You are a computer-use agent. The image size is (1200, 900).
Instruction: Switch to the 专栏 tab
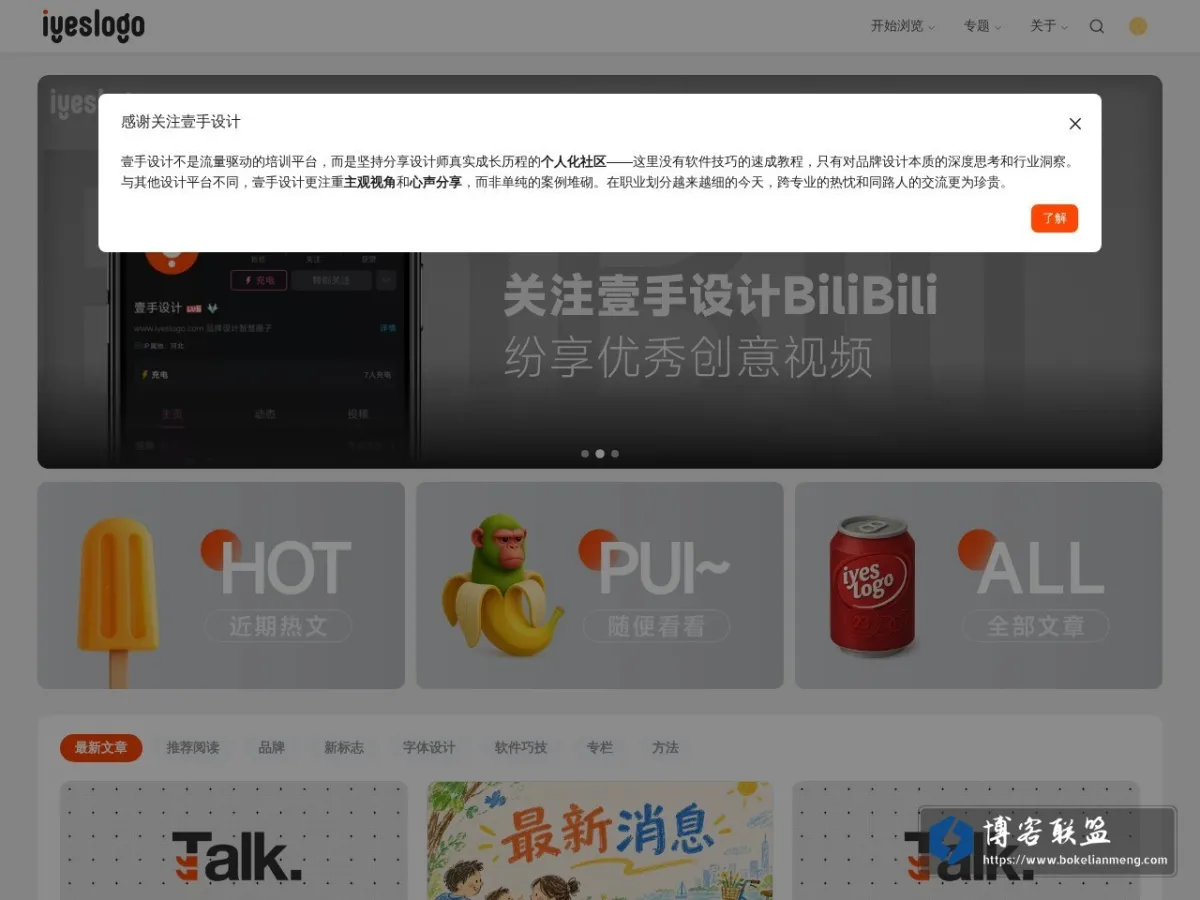point(600,748)
